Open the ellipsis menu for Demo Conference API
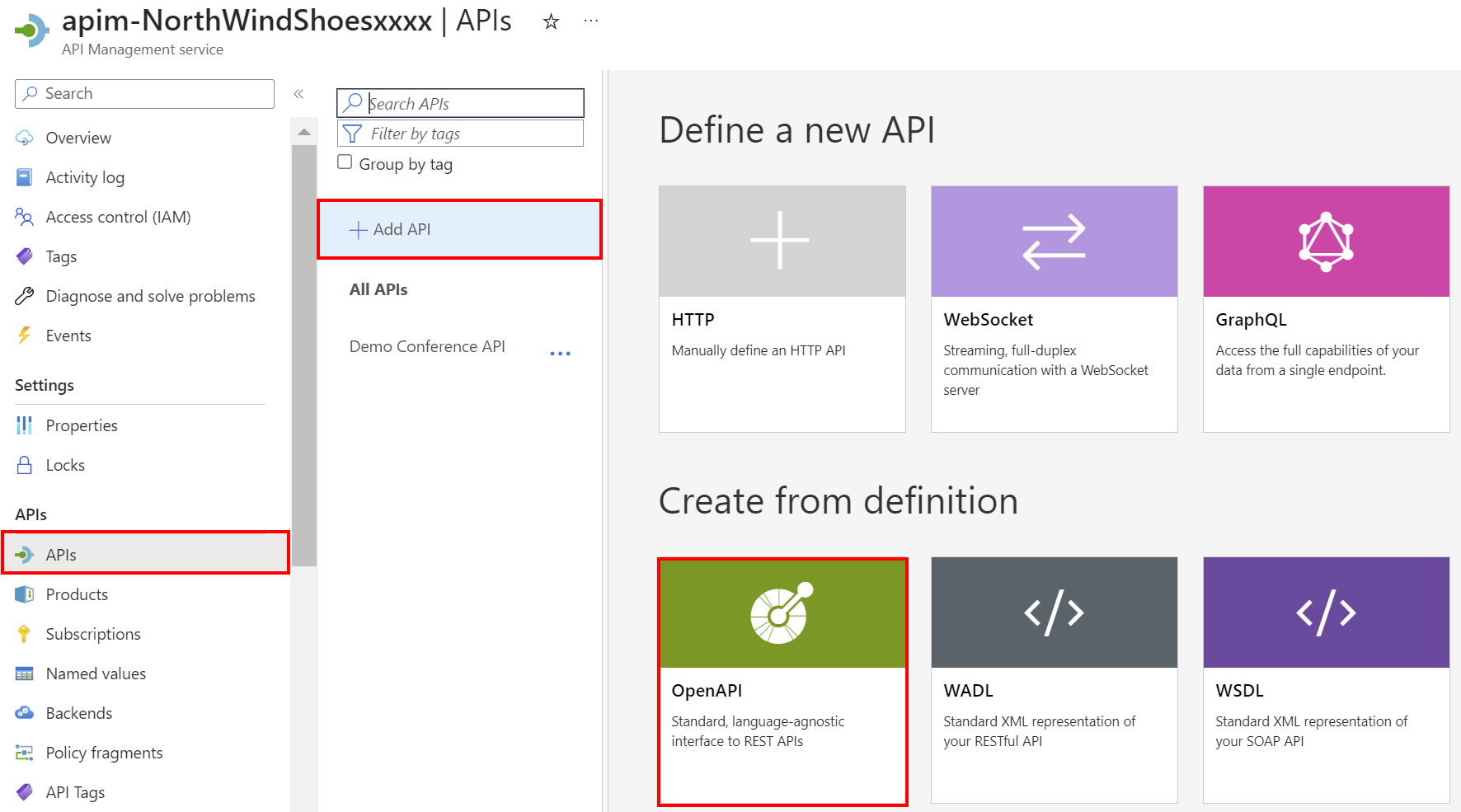The height and width of the screenshot is (812, 1461). pos(561,353)
